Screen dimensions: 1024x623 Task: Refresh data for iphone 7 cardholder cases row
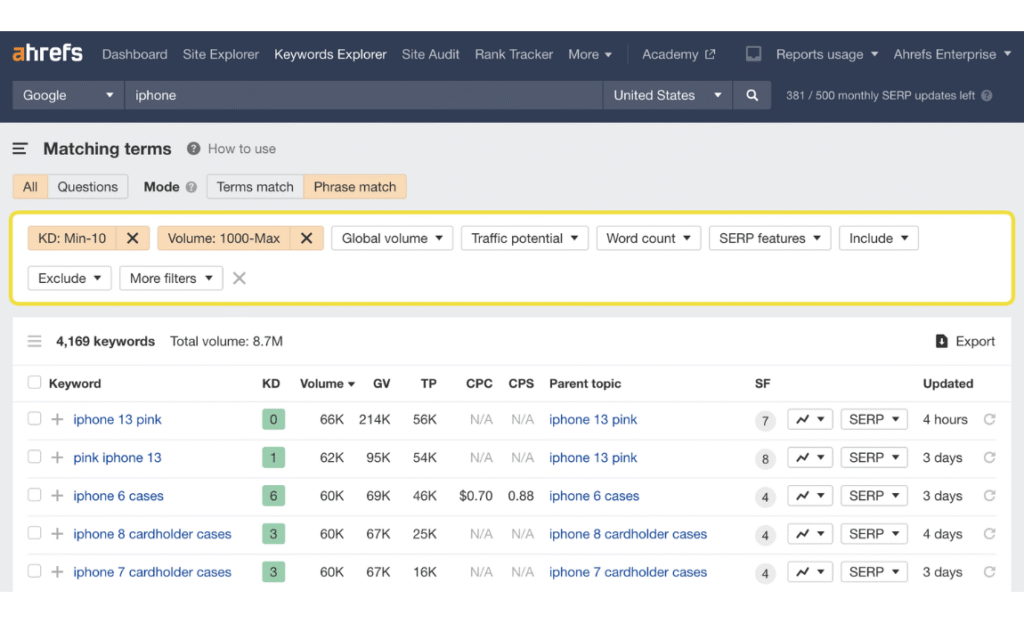click(989, 572)
